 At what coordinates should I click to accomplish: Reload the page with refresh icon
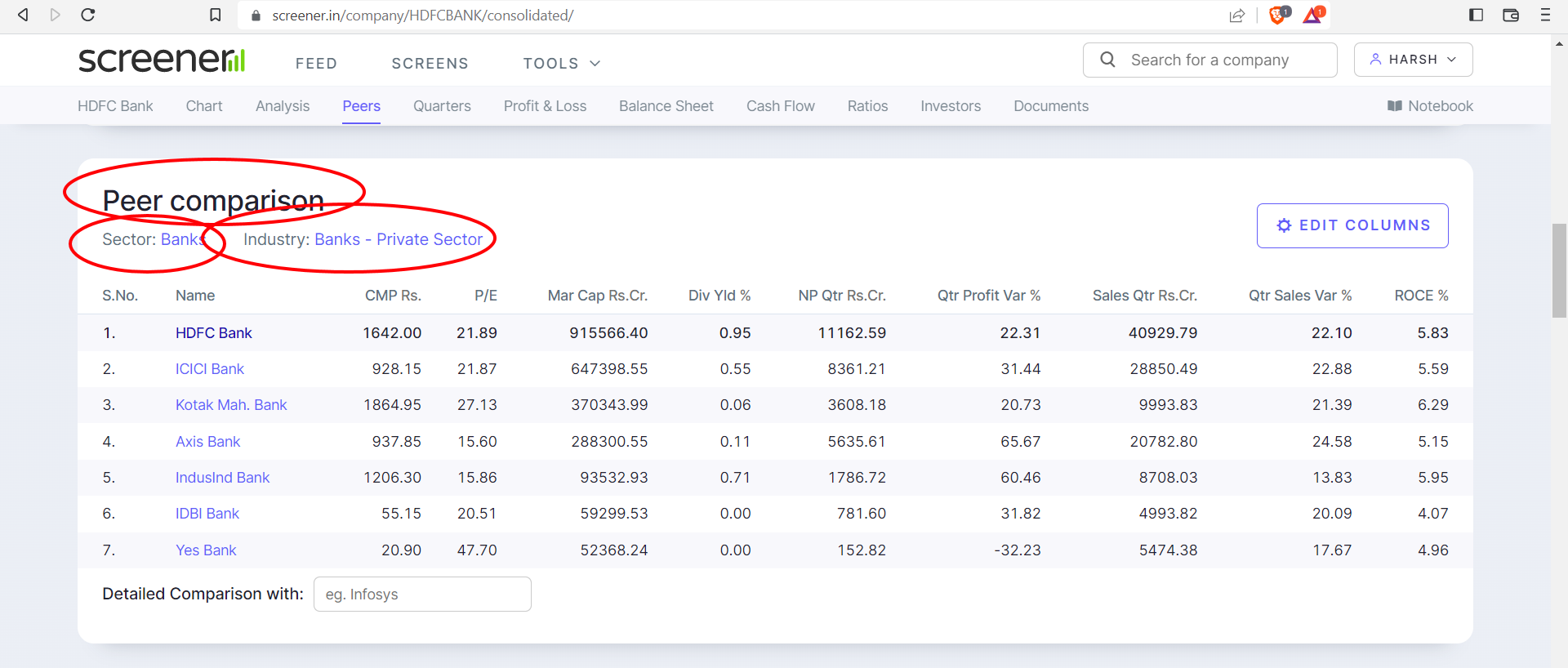[x=88, y=15]
